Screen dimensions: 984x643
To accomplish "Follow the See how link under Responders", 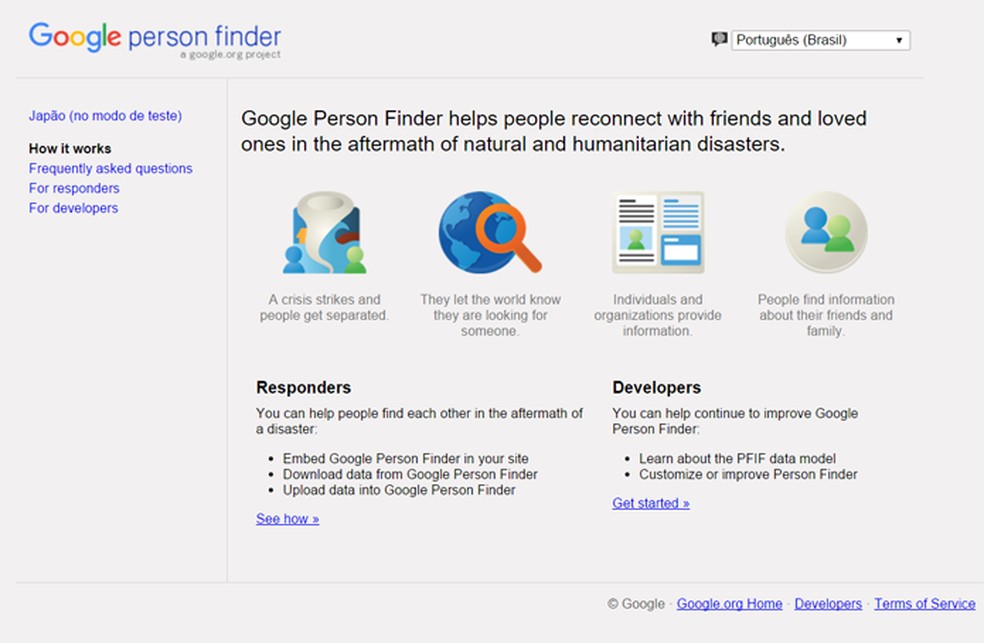I will click(287, 518).
